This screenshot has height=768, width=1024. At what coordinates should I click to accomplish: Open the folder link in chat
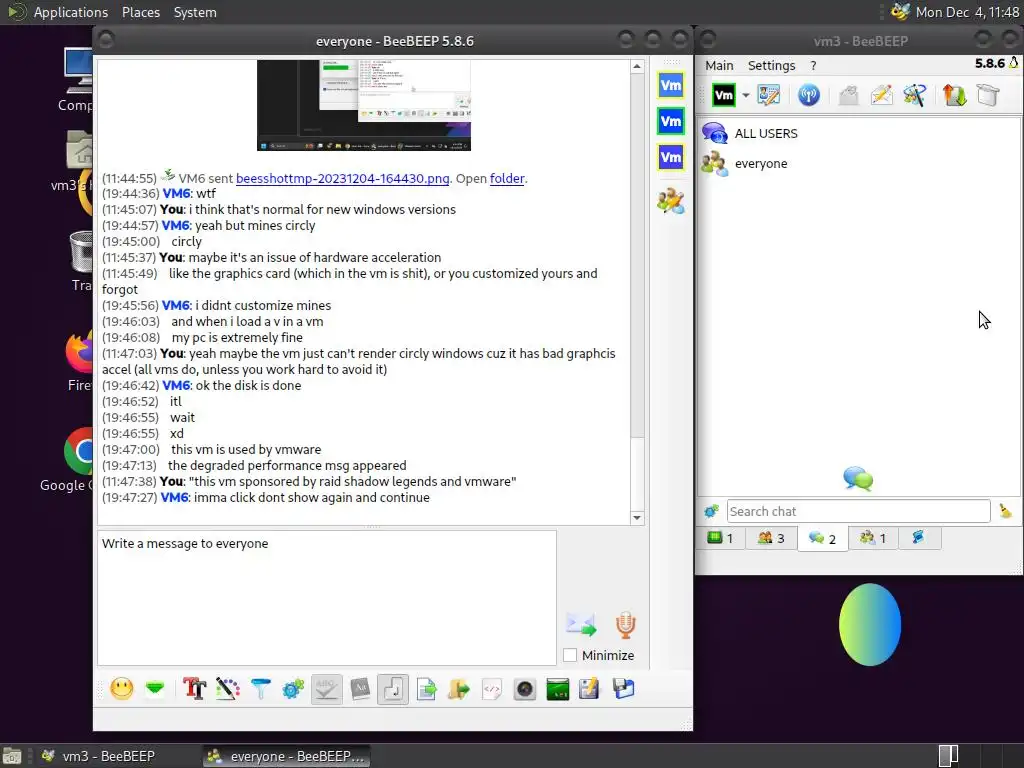click(507, 178)
